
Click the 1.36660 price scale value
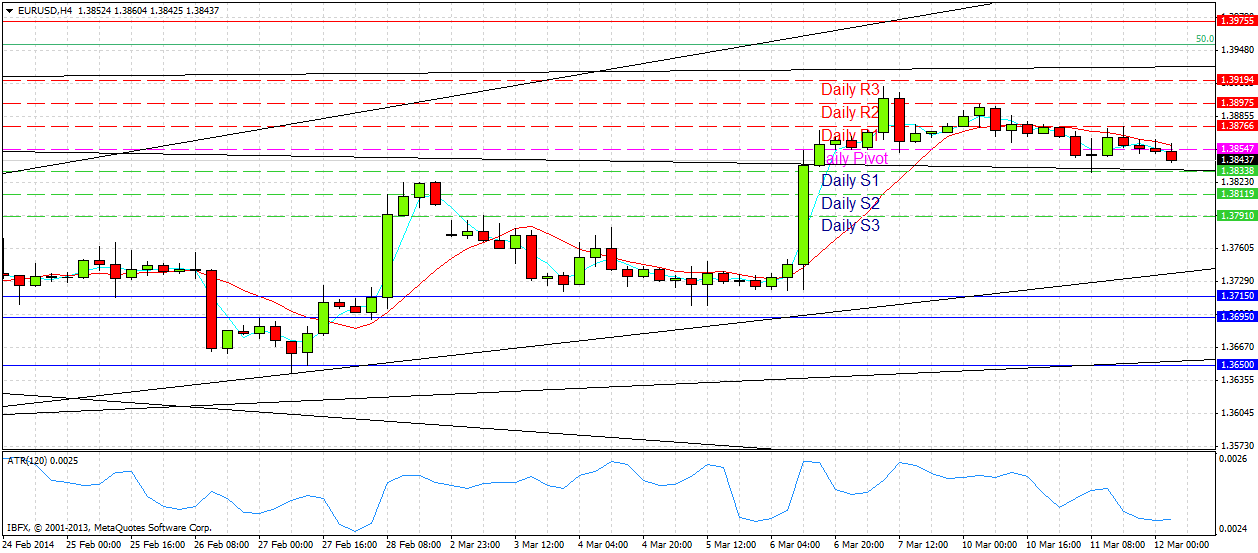pyautogui.click(x=1238, y=347)
